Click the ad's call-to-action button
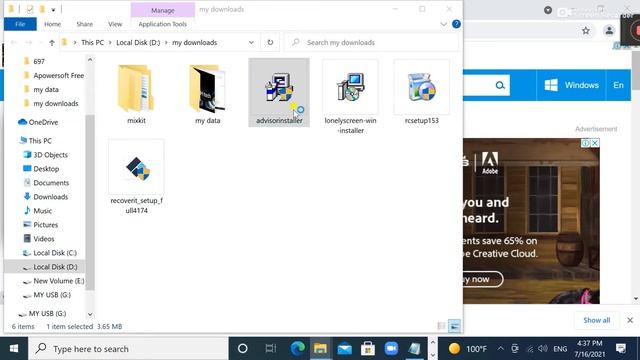 pos(482,279)
